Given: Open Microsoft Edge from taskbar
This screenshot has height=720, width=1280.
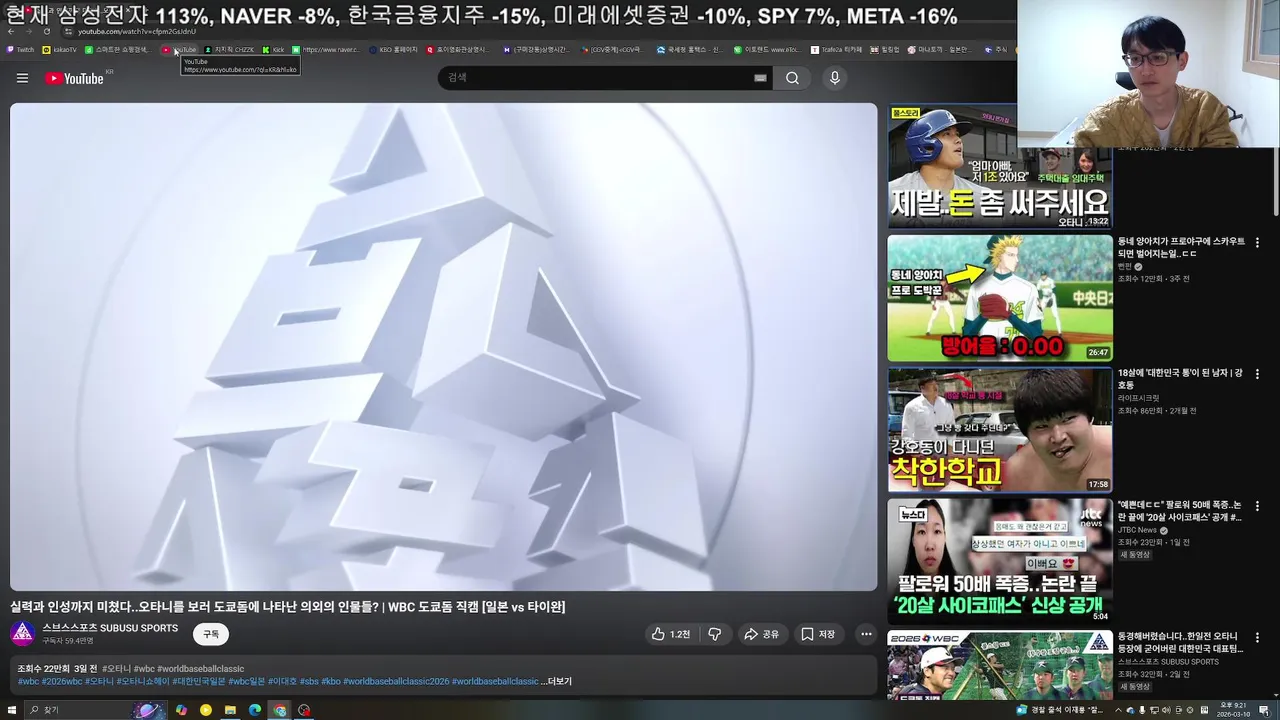Looking at the screenshot, I should (x=255, y=710).
